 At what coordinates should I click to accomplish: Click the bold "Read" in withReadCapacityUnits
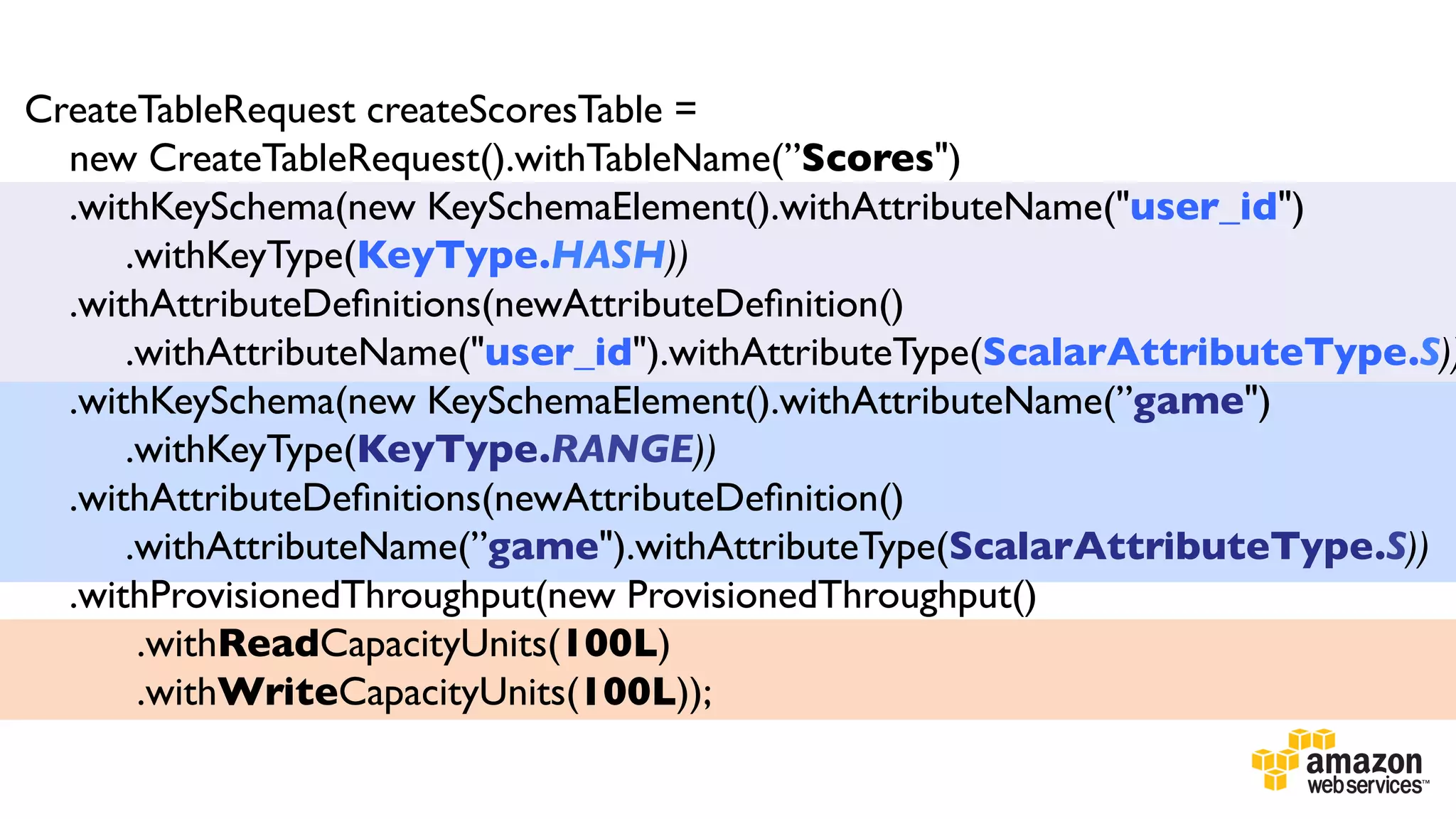click(x=269, y=644)
